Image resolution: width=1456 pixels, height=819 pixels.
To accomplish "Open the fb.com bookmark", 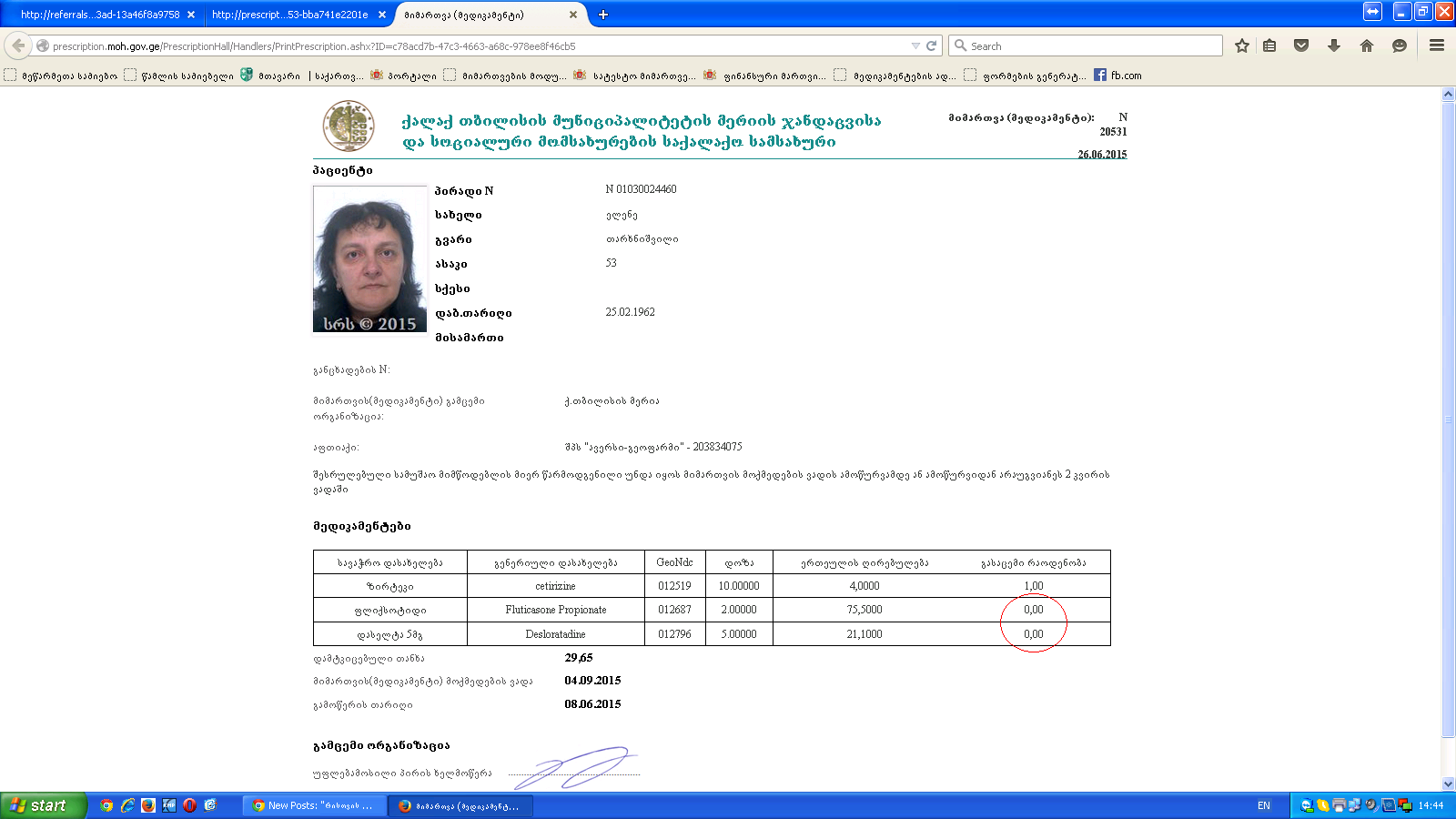I will click(1118, 76).
